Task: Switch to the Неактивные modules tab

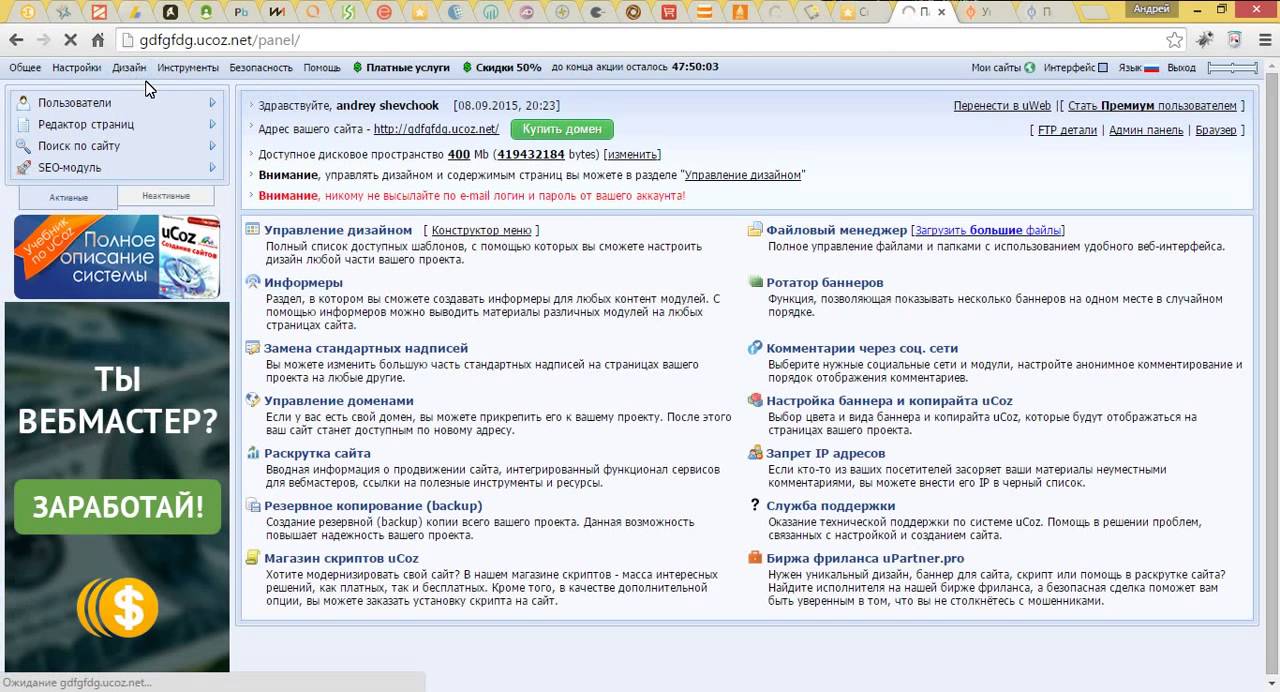Action: click(x=166, y=196)
